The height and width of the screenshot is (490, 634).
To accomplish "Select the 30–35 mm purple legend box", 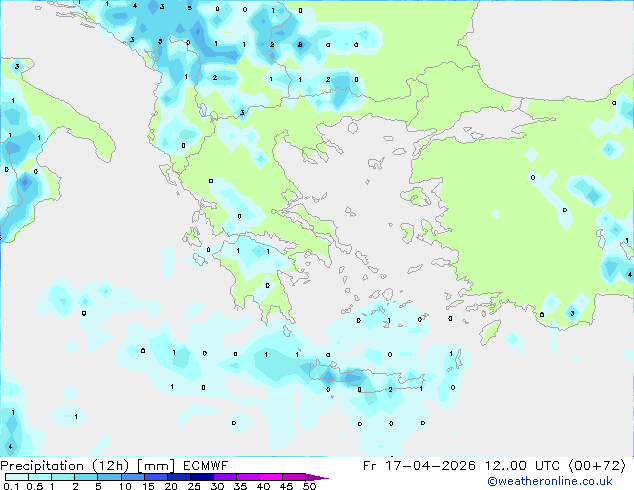I will (225, 477).
